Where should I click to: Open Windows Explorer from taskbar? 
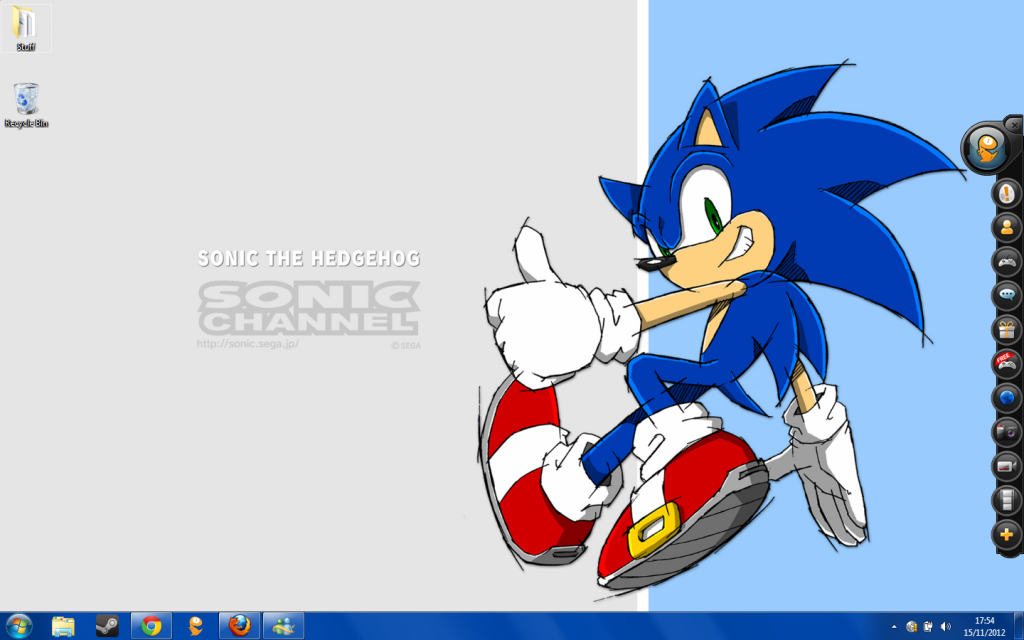[x=63, y=626]
